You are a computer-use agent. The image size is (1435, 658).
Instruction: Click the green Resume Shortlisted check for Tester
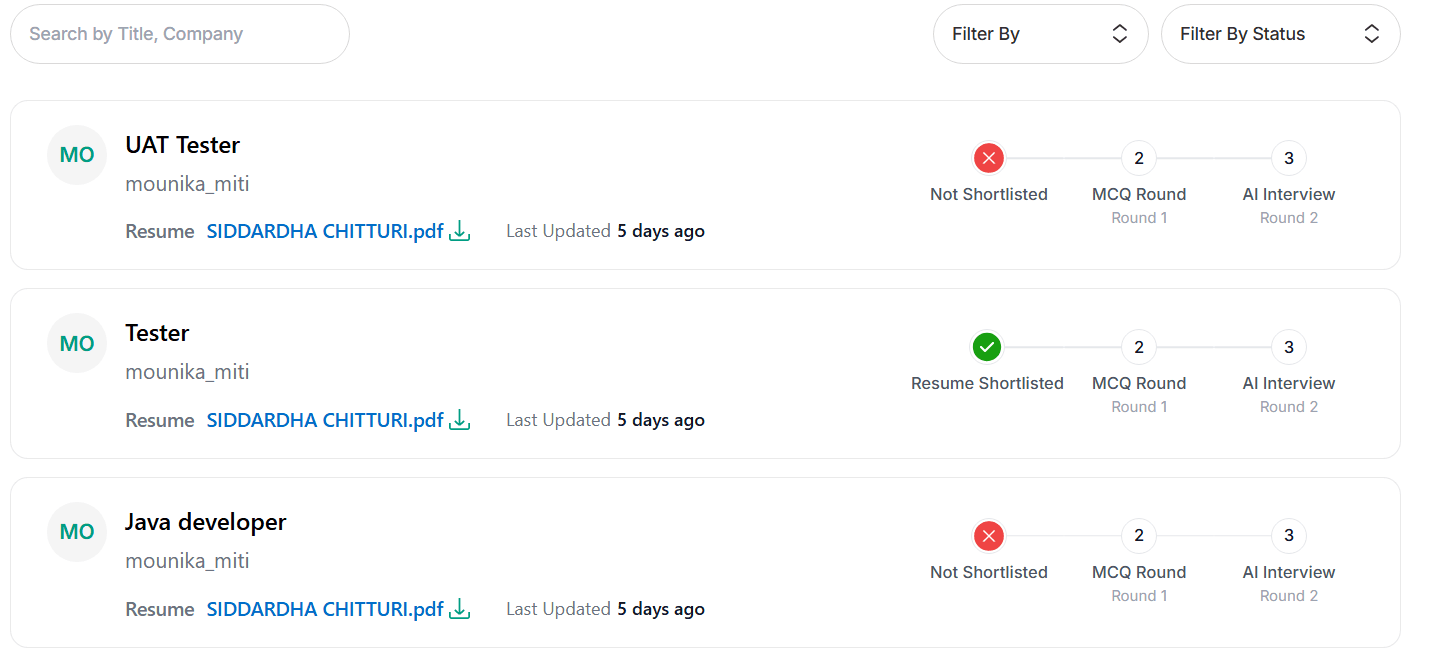click(x=986, y=346)
